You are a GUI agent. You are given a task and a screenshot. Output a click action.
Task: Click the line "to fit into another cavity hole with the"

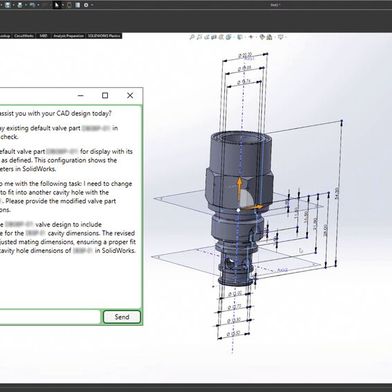click(54, 192)
